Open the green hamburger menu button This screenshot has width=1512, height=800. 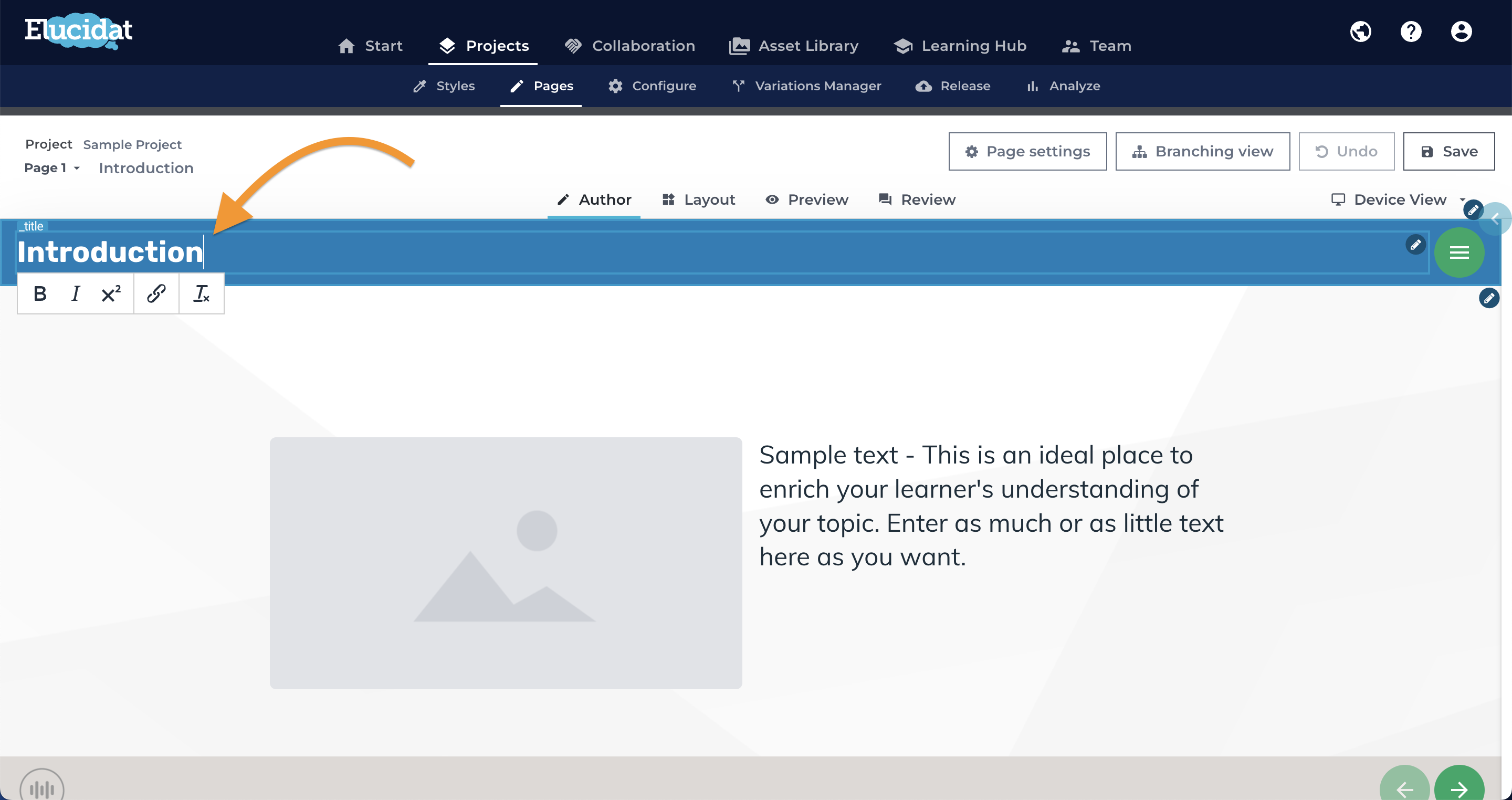1459,252
